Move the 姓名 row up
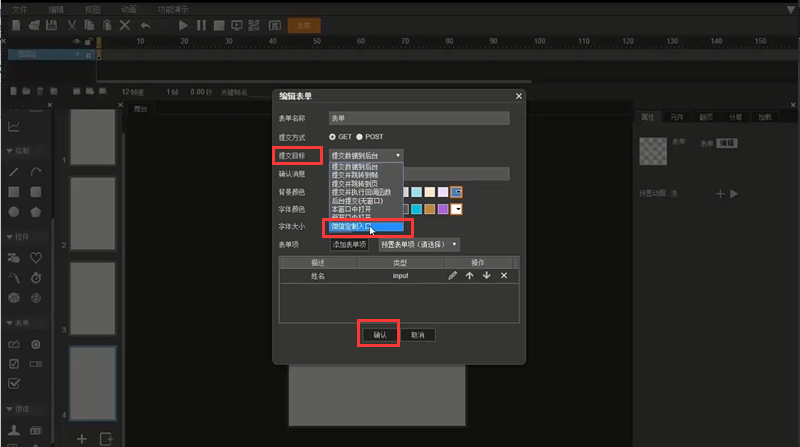The height and width of the screenshot is (447, 800). [469, 276]
